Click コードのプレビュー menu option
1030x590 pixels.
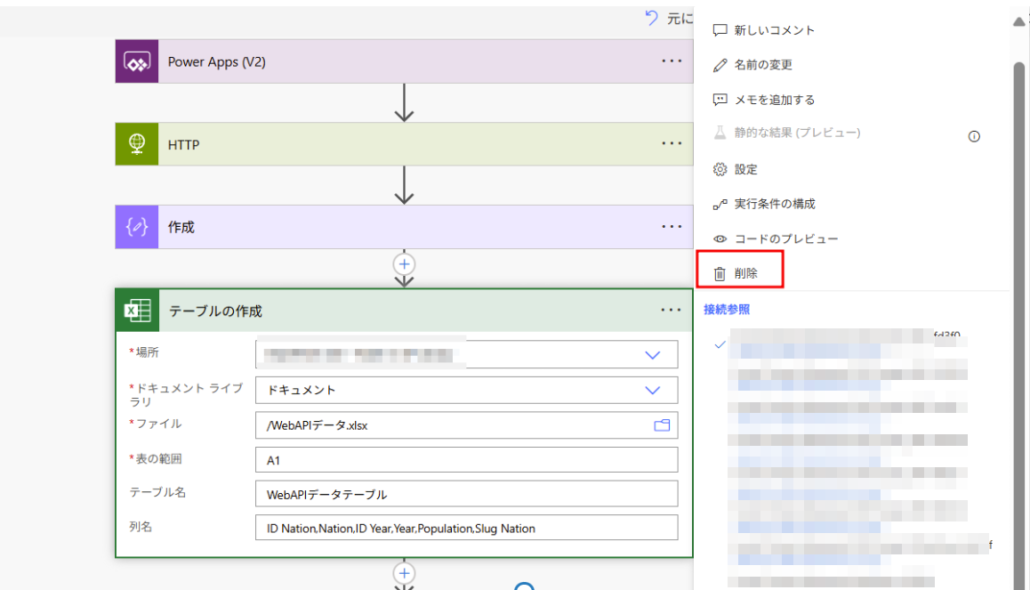pyautogui.click(x=785, y=238)
